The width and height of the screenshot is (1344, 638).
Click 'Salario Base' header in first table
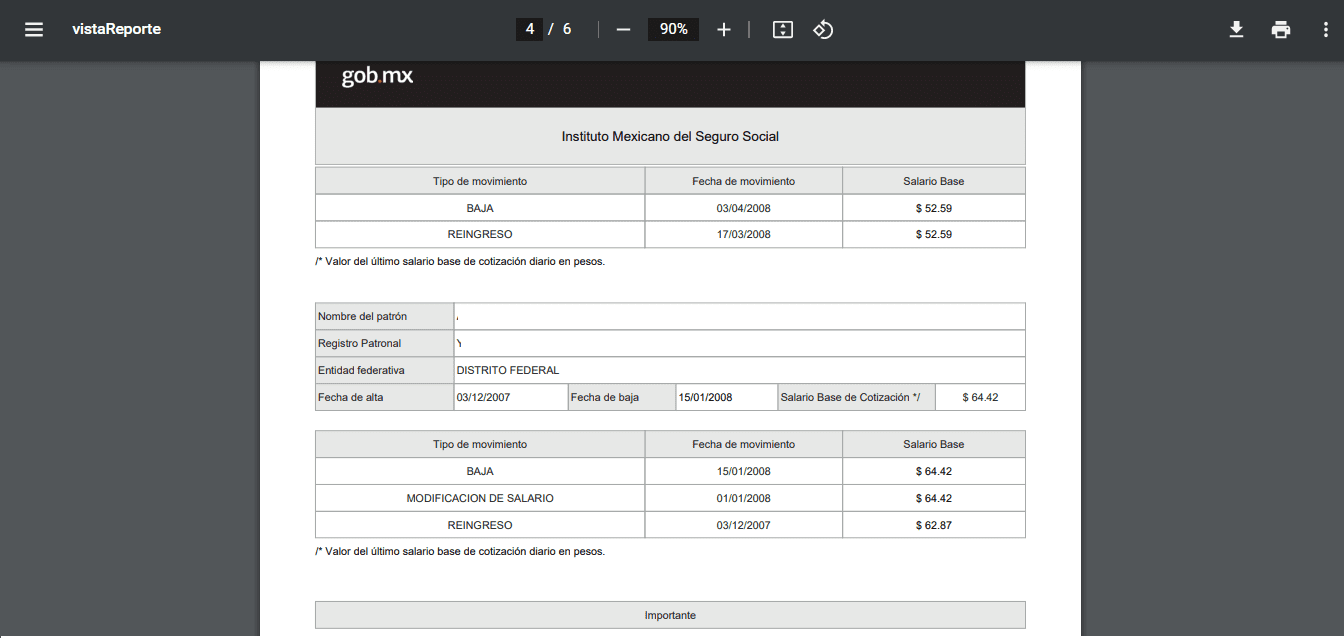click(934, 181)
